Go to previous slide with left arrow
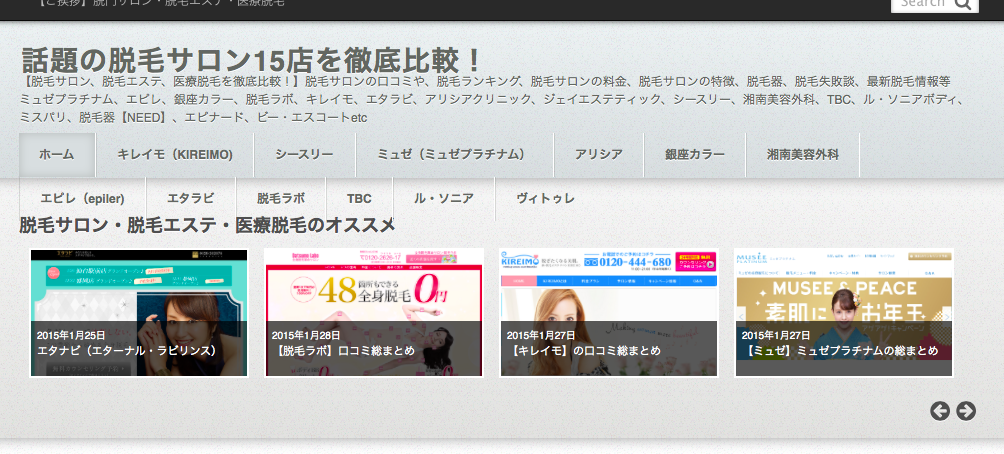The image size is (1004, 454). click(x=939, y=411)
